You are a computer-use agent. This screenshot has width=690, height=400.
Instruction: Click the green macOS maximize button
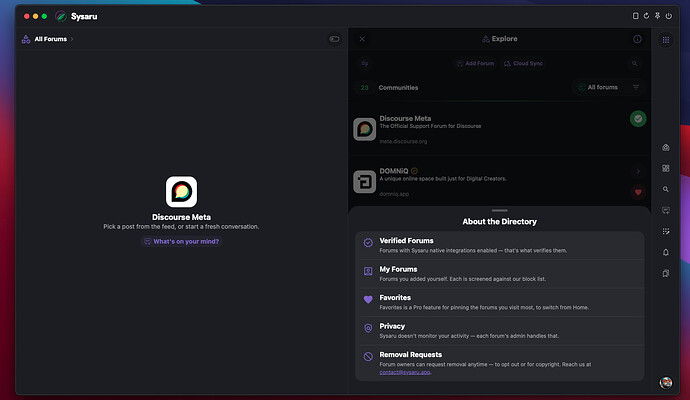pyautogui.click(x=44, y=16)
